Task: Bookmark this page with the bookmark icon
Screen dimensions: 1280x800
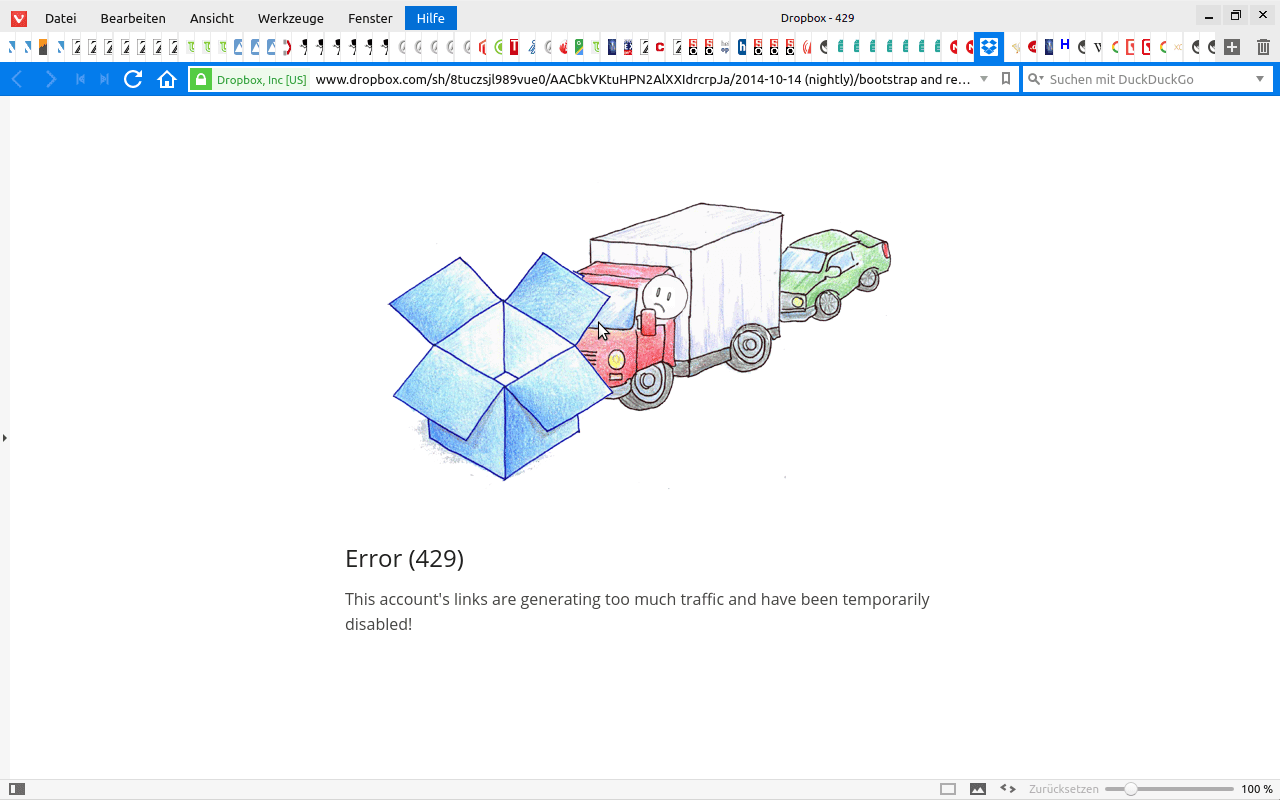Action: (x=1006, y=79)
